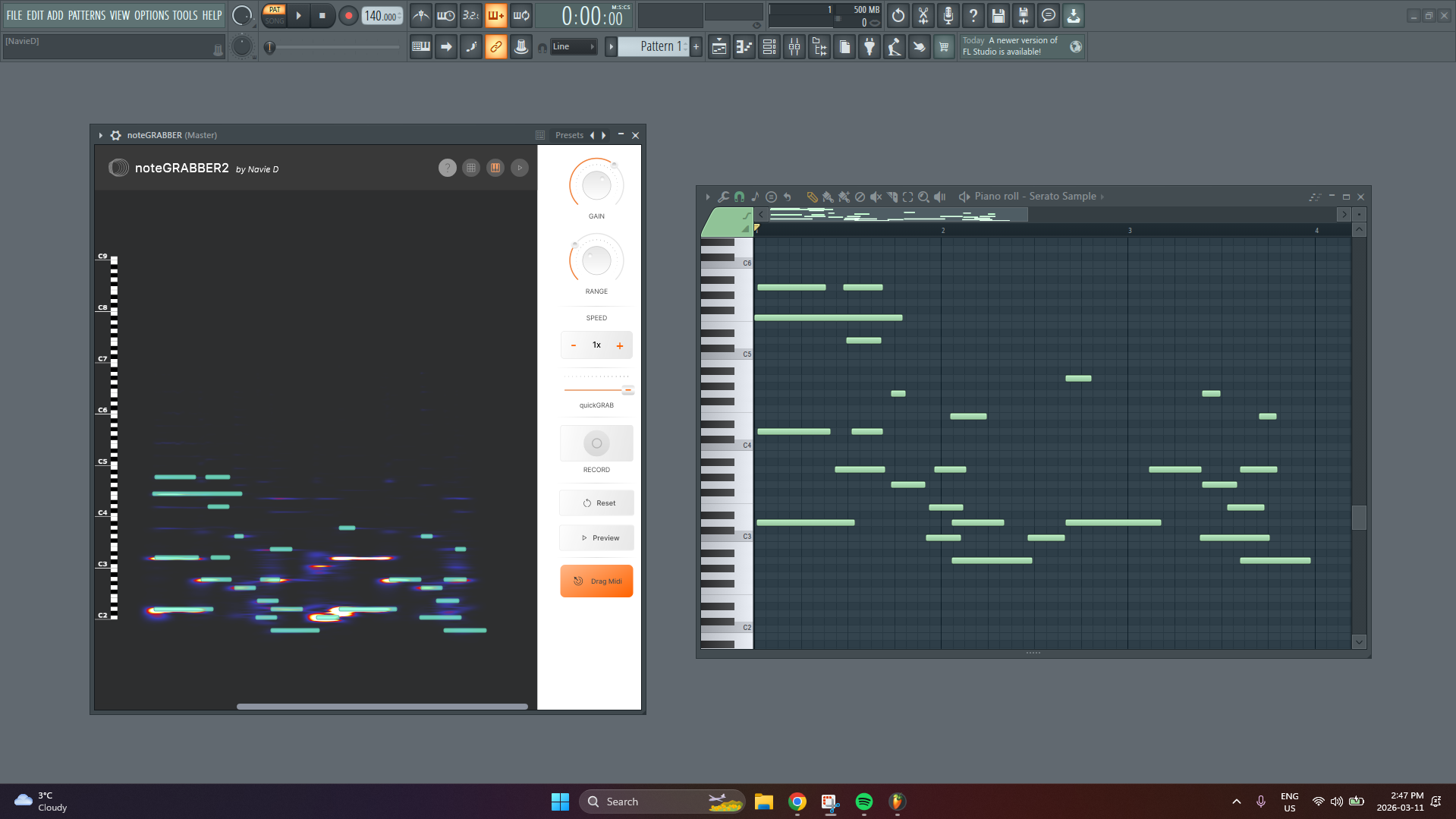The width and height of the screenshot is (1456, 819).
Task: Click the noteGRABBER horizontal scrollbar
Action: [382, 707]
